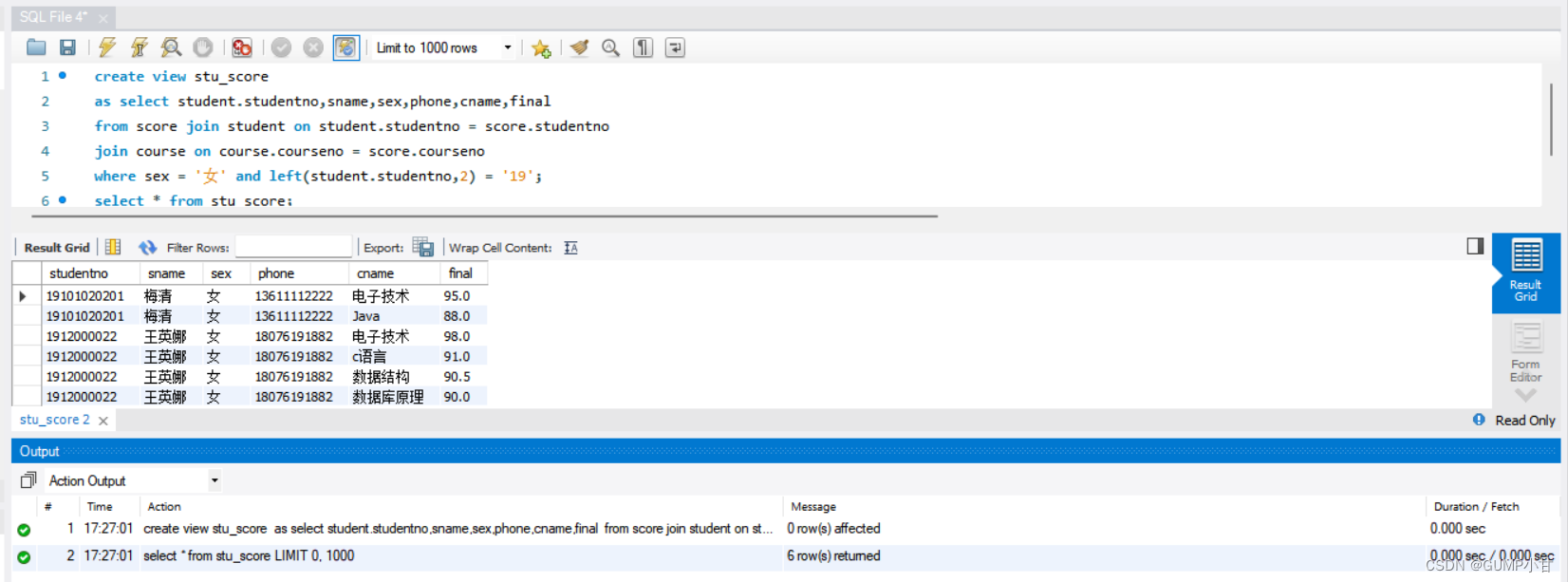Click the Duration / Fetch column header

pos(1476,507)
